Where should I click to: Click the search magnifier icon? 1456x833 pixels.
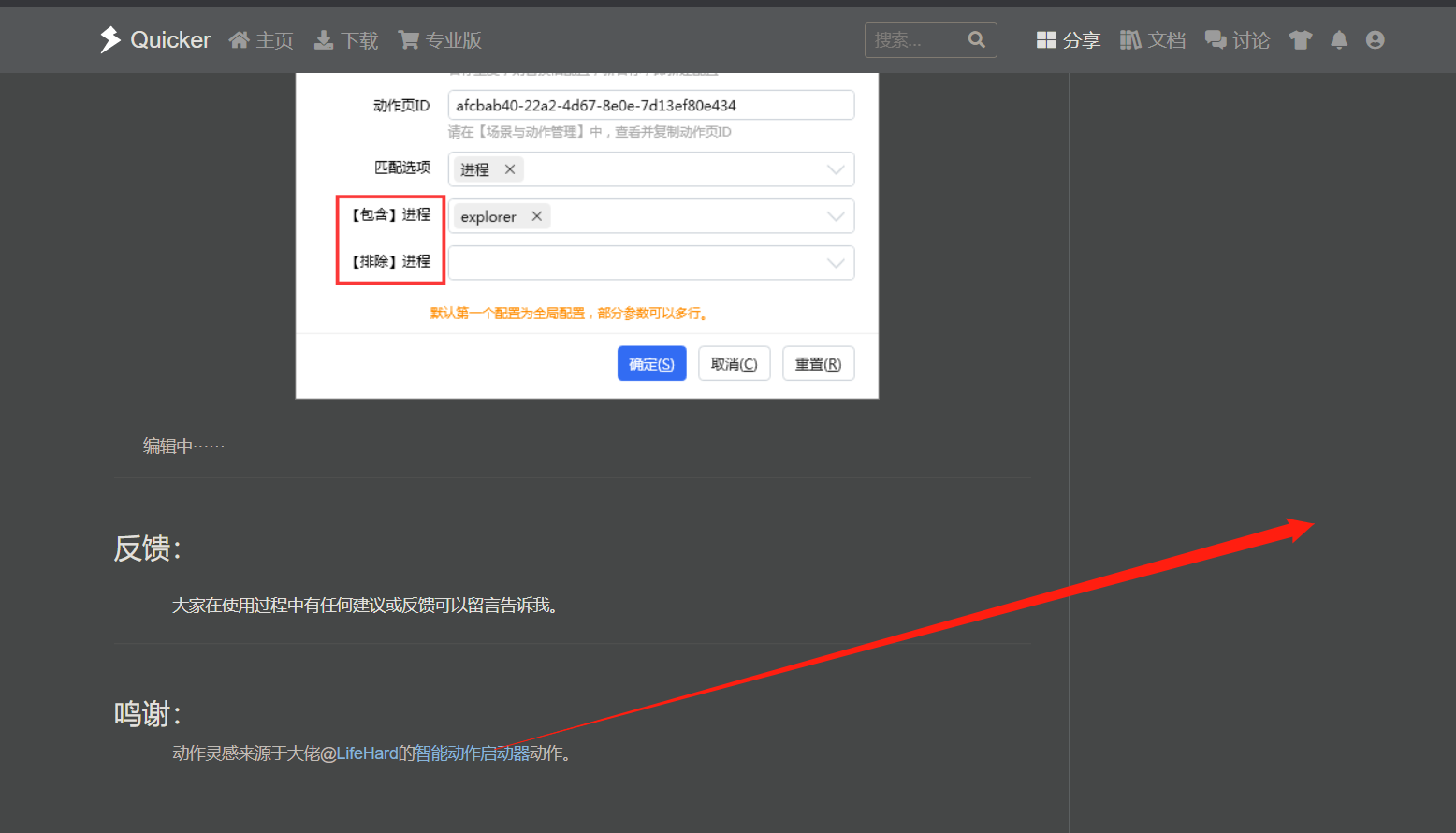[976, 40]
